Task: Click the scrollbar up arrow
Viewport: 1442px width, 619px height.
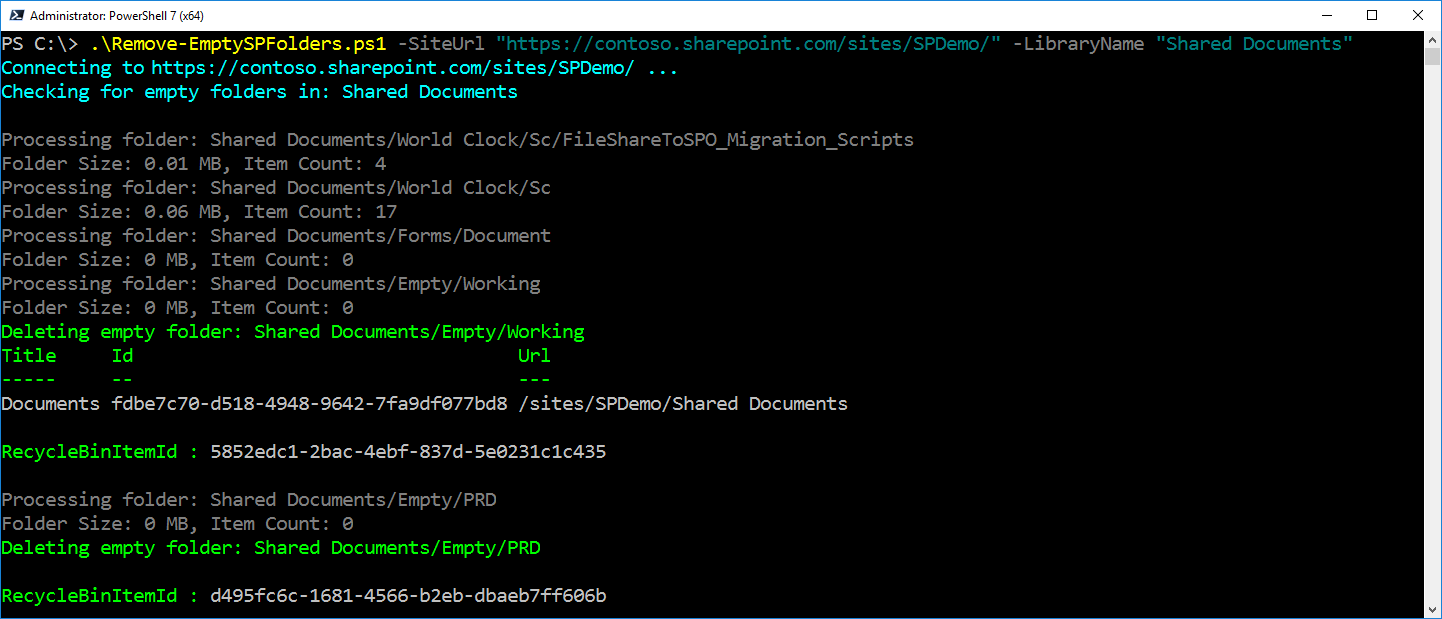Action: coord(1432,39)
